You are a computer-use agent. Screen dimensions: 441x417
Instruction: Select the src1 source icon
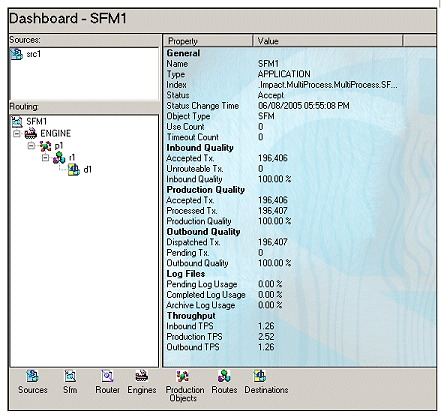16,54
